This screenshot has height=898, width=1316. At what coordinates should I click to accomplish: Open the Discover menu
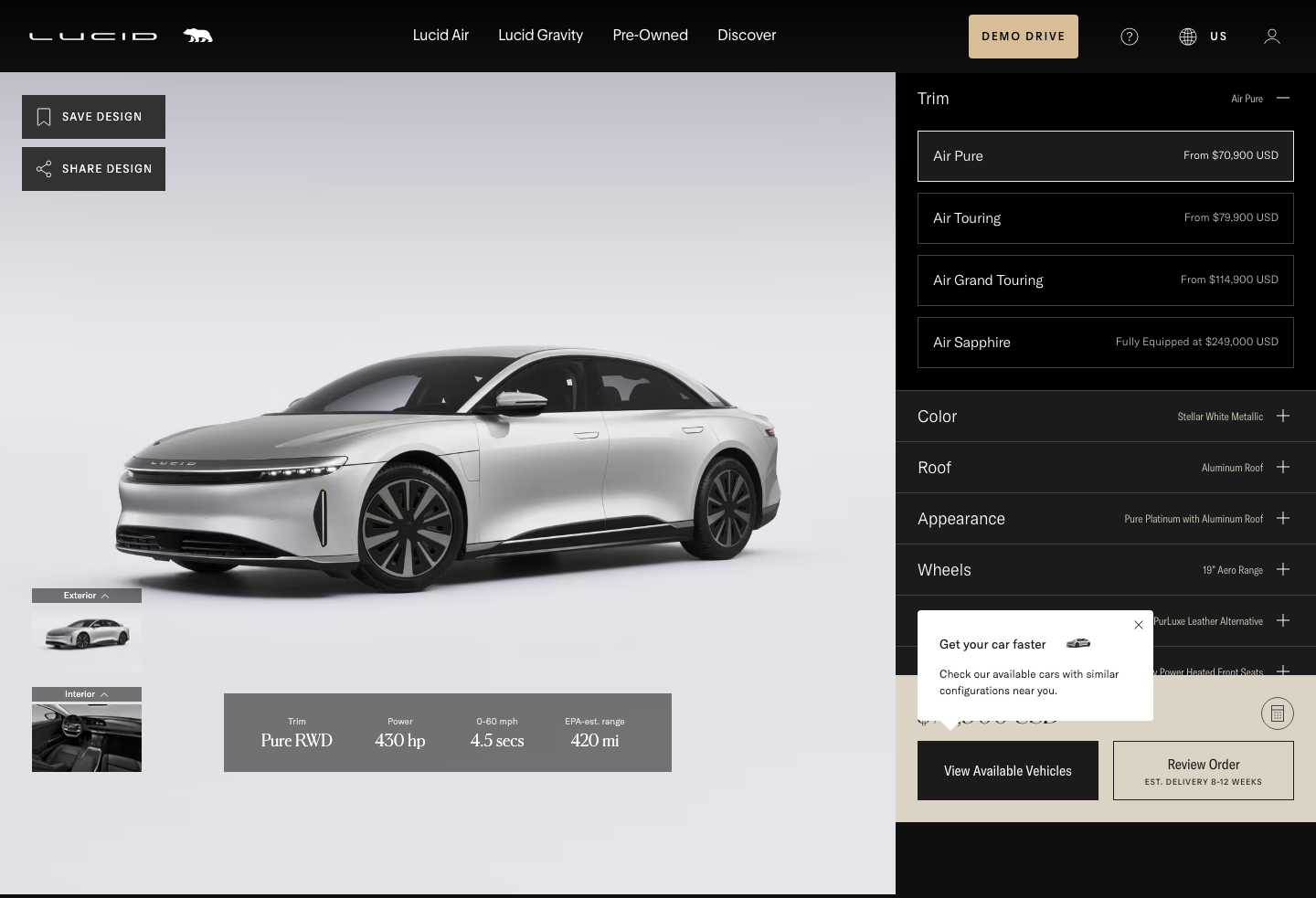point(747,35)
